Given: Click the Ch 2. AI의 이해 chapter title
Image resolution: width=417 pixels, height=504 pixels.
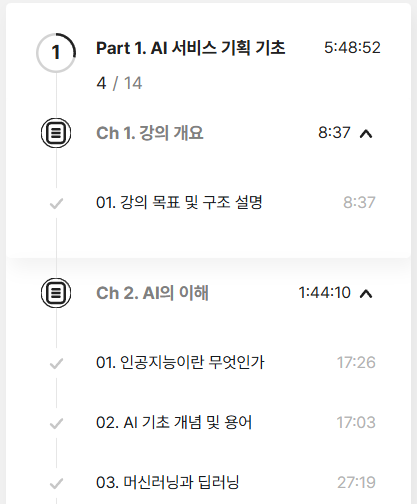Looking at the screenshot, I should click(x=152, y=293).
